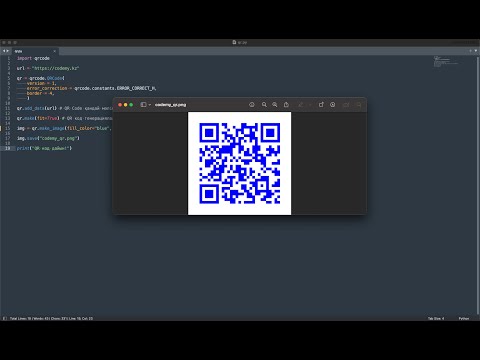Click the code minimap in the editor

tap(447, 62)
